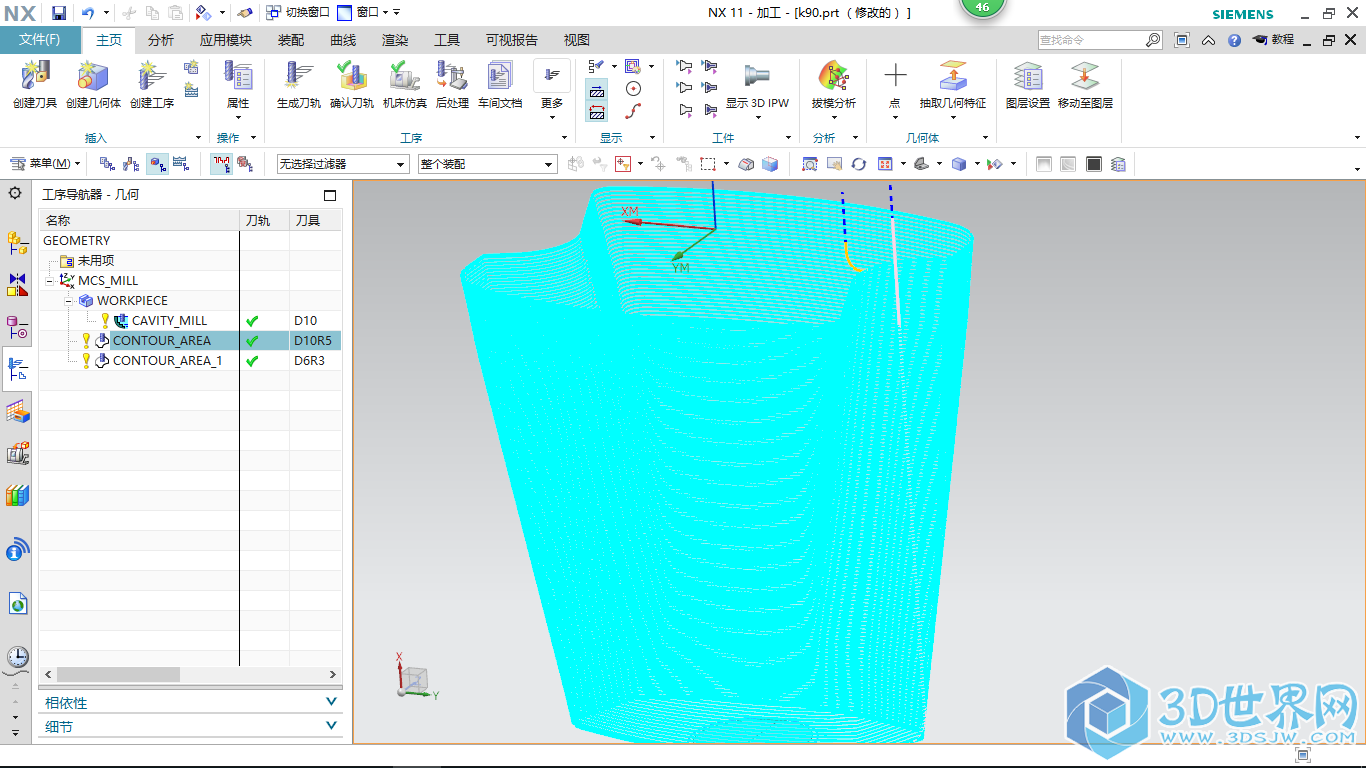
Task: Click the Switch Window (切换窗口) button
Action: [x=298, y=13]
